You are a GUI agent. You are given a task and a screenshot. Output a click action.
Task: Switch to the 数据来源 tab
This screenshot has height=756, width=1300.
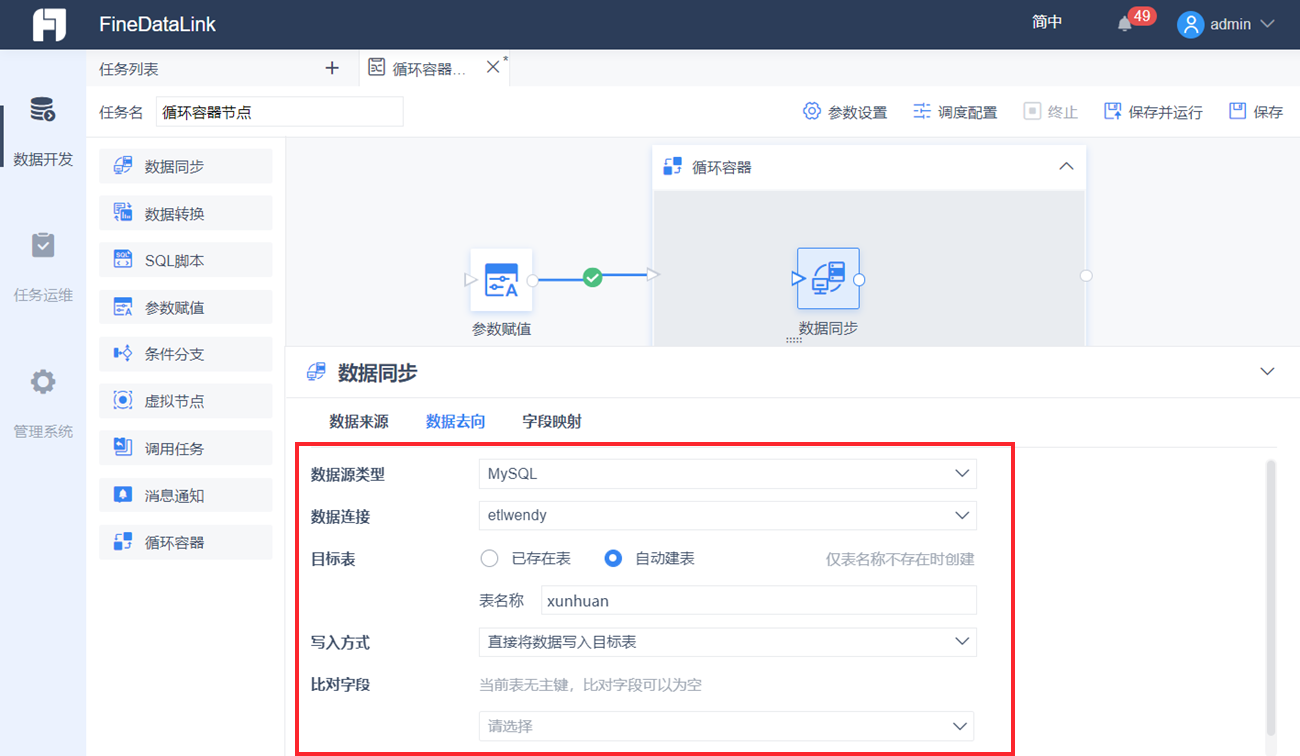point(359,422)
